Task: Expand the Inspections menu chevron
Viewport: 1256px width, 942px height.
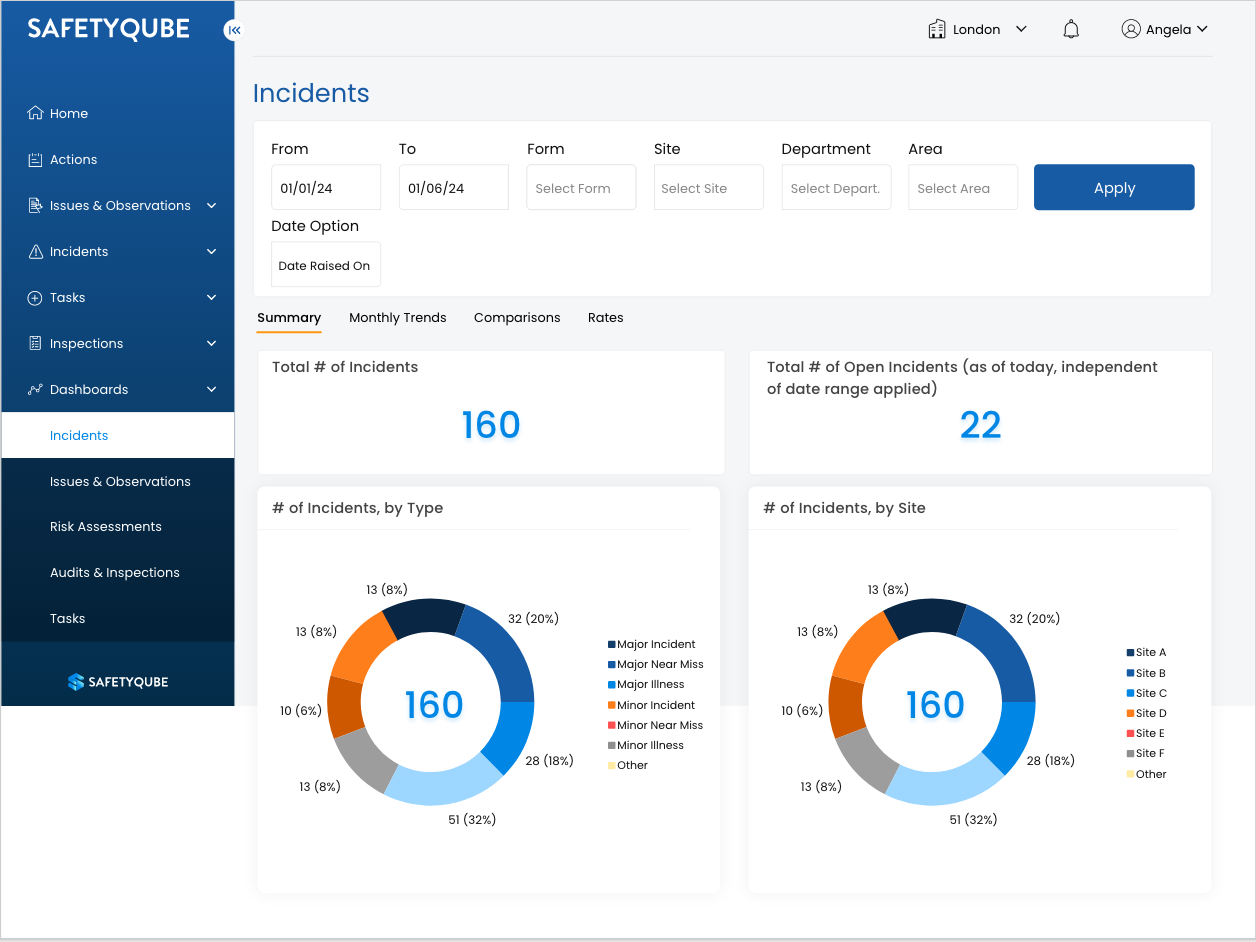Action: (x=211, y=343)
